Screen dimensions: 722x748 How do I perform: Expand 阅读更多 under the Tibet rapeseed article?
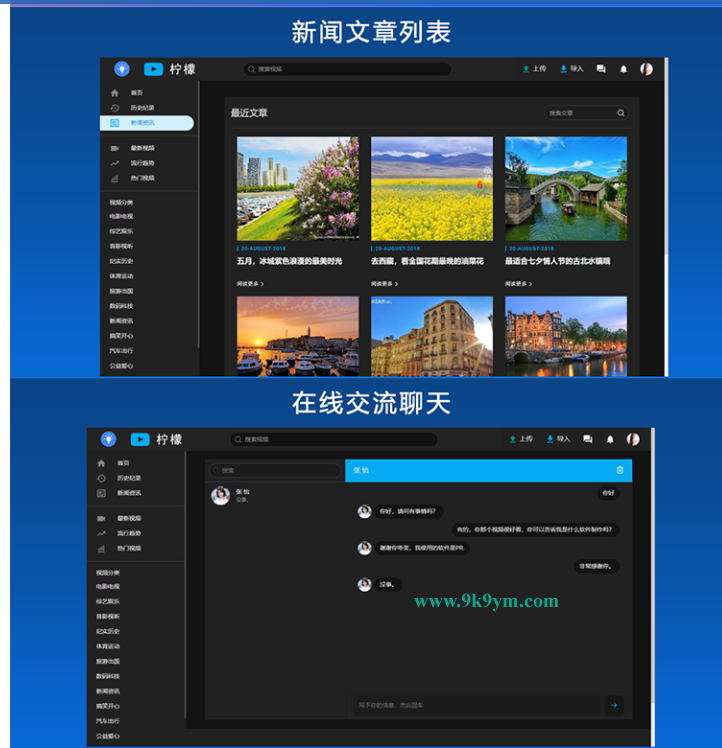(384, 284)
